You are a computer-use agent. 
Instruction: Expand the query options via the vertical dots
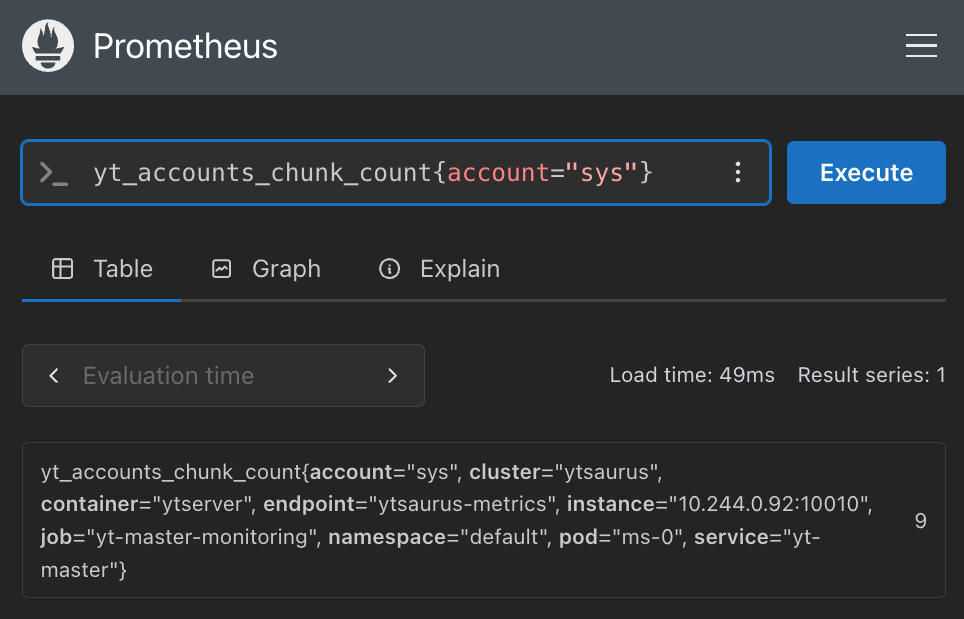pos(738,172)
